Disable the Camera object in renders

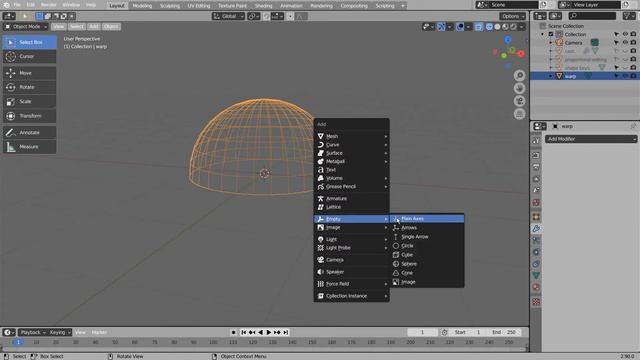[x=633, y=42]
